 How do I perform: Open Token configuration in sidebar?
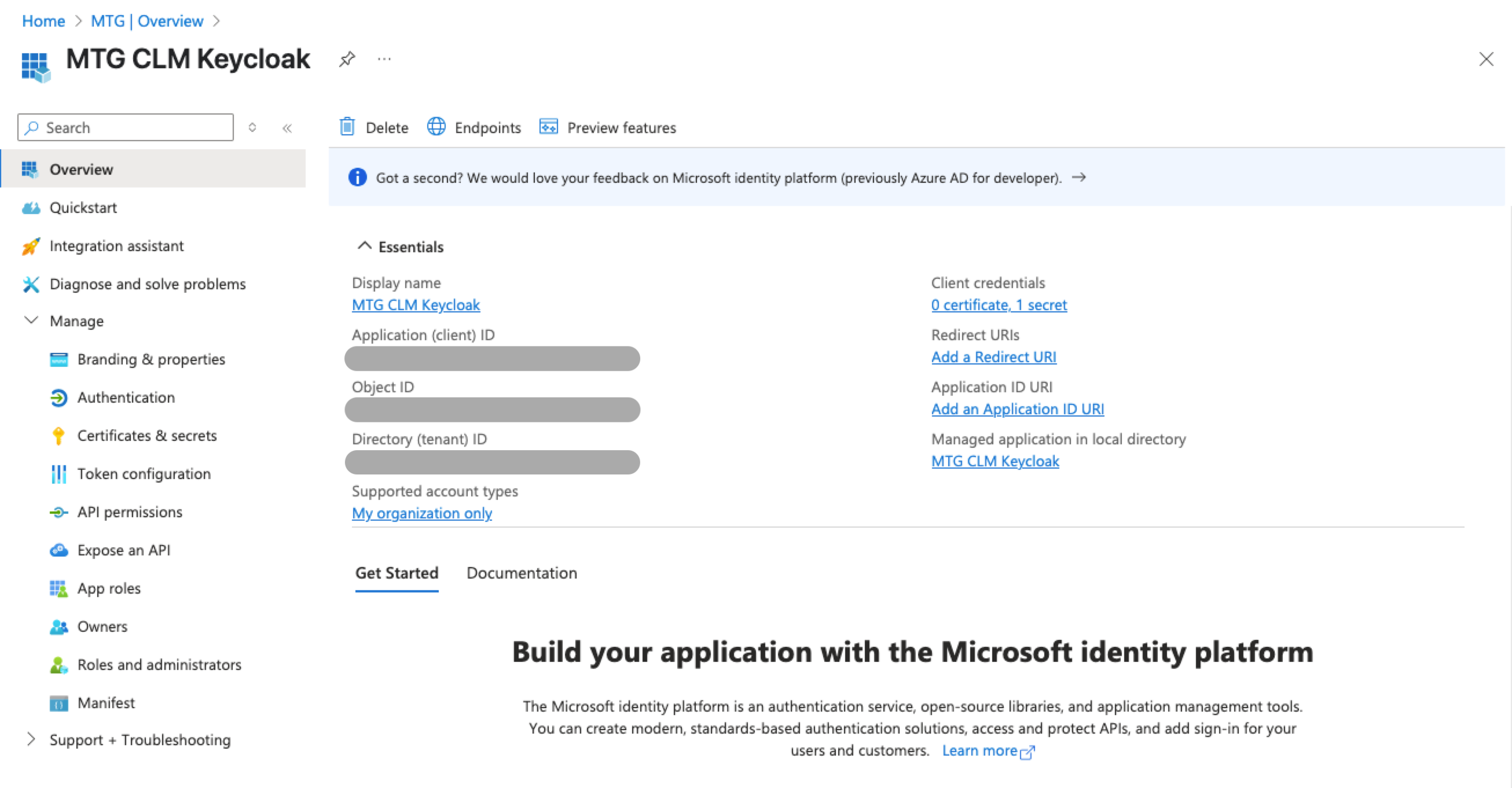point(144,473)
